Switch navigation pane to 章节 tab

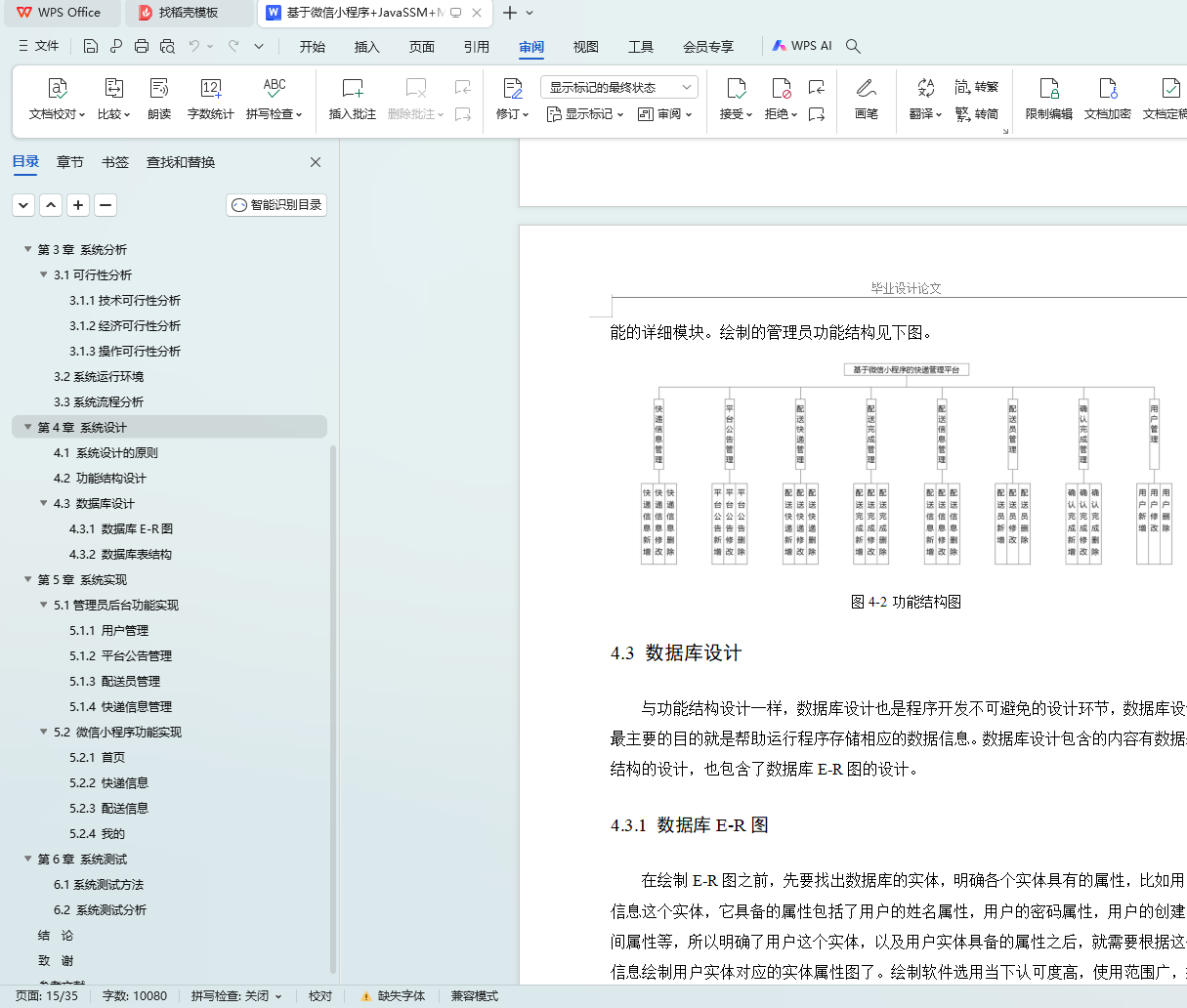[x=70, y=162]
